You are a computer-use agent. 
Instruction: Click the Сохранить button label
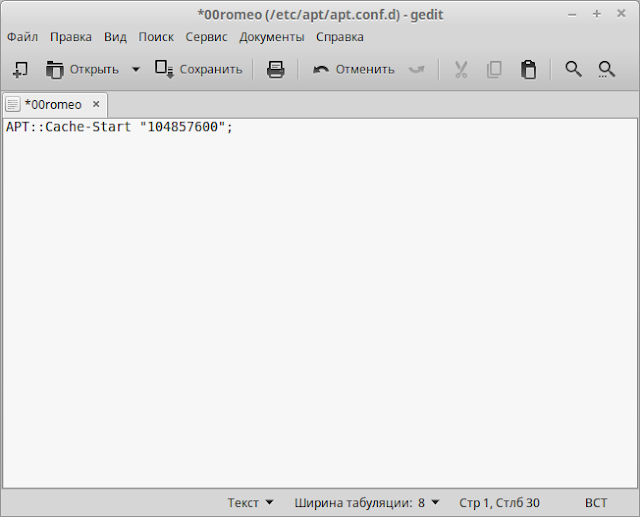click(x=211, y=69)
